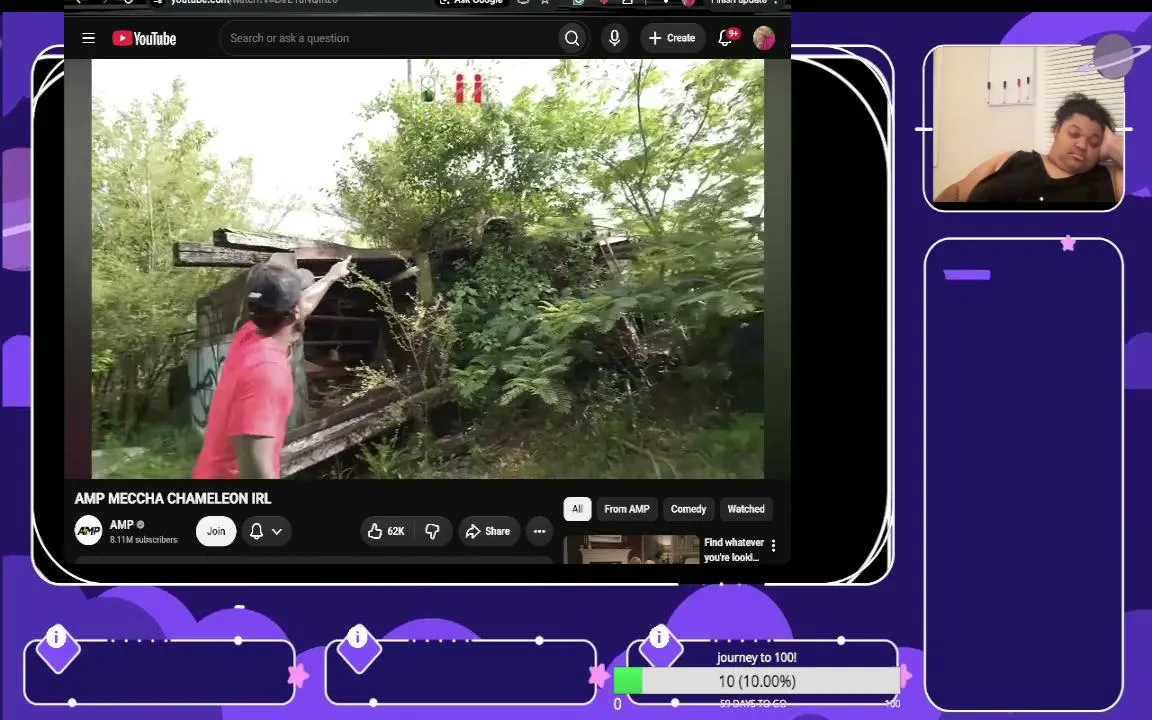
Task: Open options for 'Find whatever' suggestion
Action: tap(774, 545)
